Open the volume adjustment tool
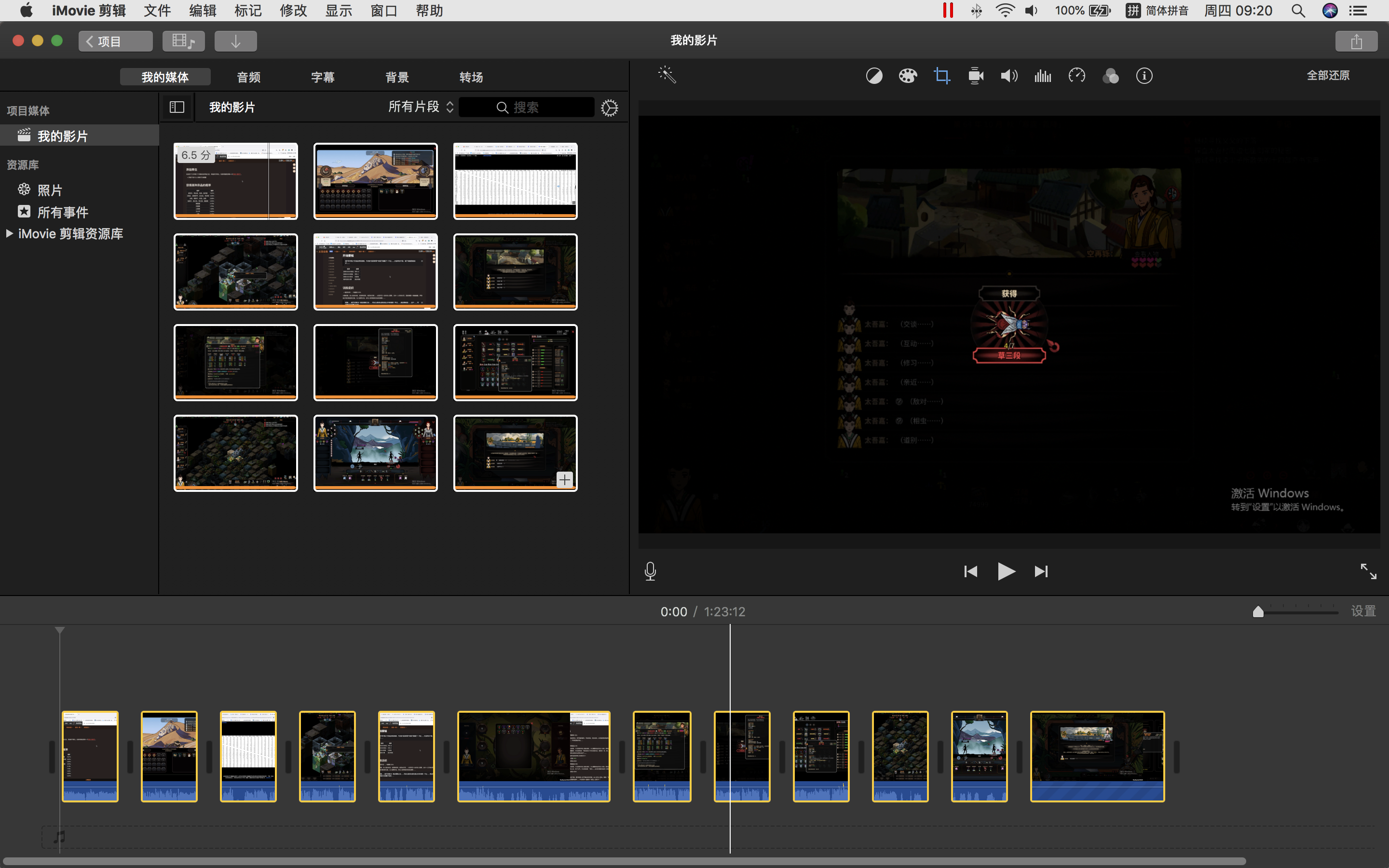The width and height of the screenshot is (1389, 868). pos(1009,76)
